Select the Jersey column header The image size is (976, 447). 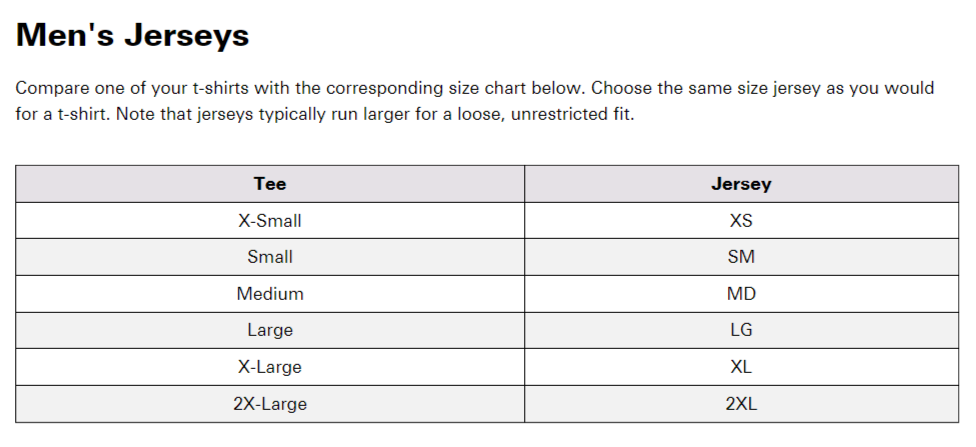click(x=741, y=184)
